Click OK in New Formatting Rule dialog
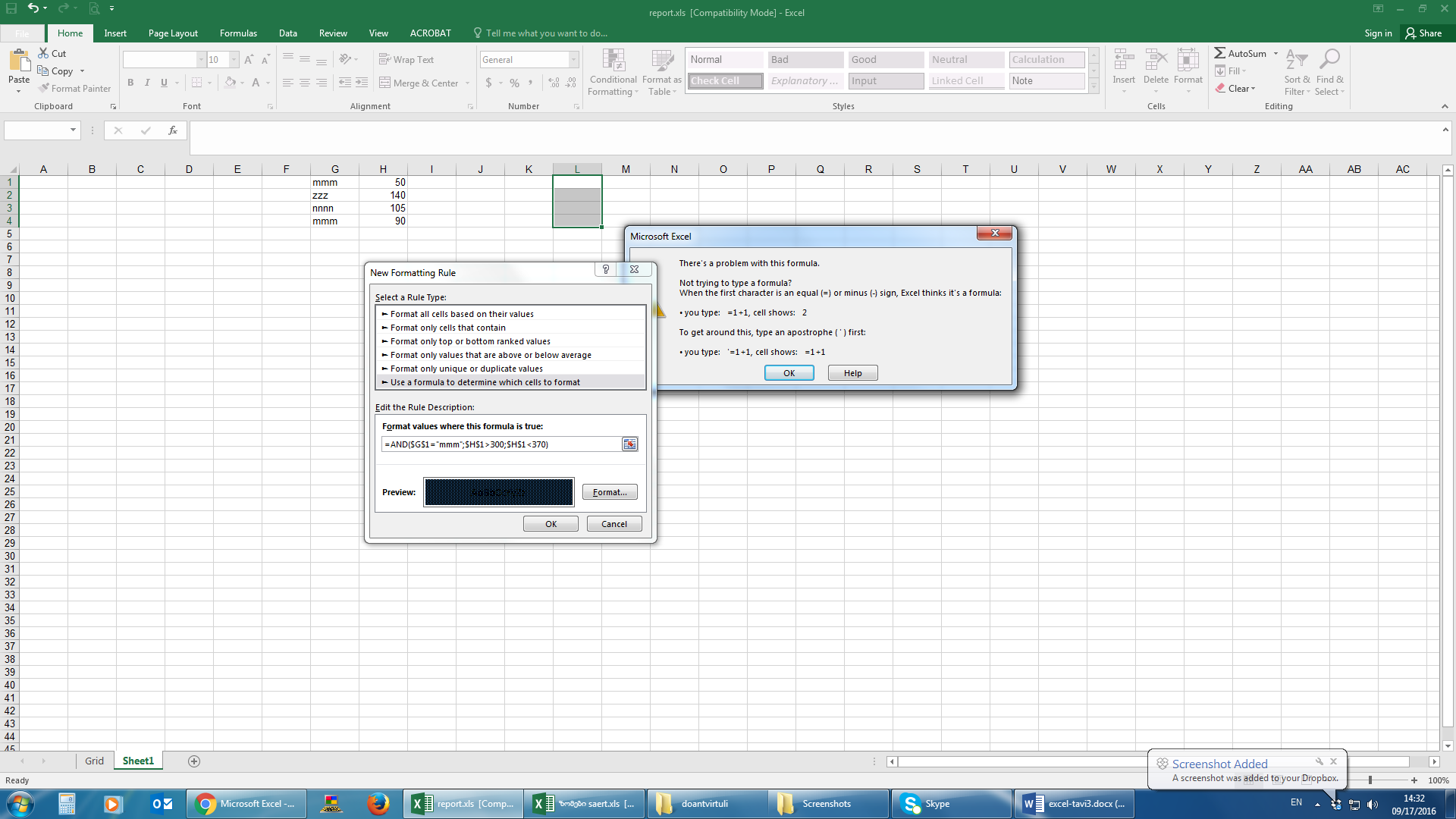Image resolution: width=1456 pixels, height=819 pixels. click(551, 524)
